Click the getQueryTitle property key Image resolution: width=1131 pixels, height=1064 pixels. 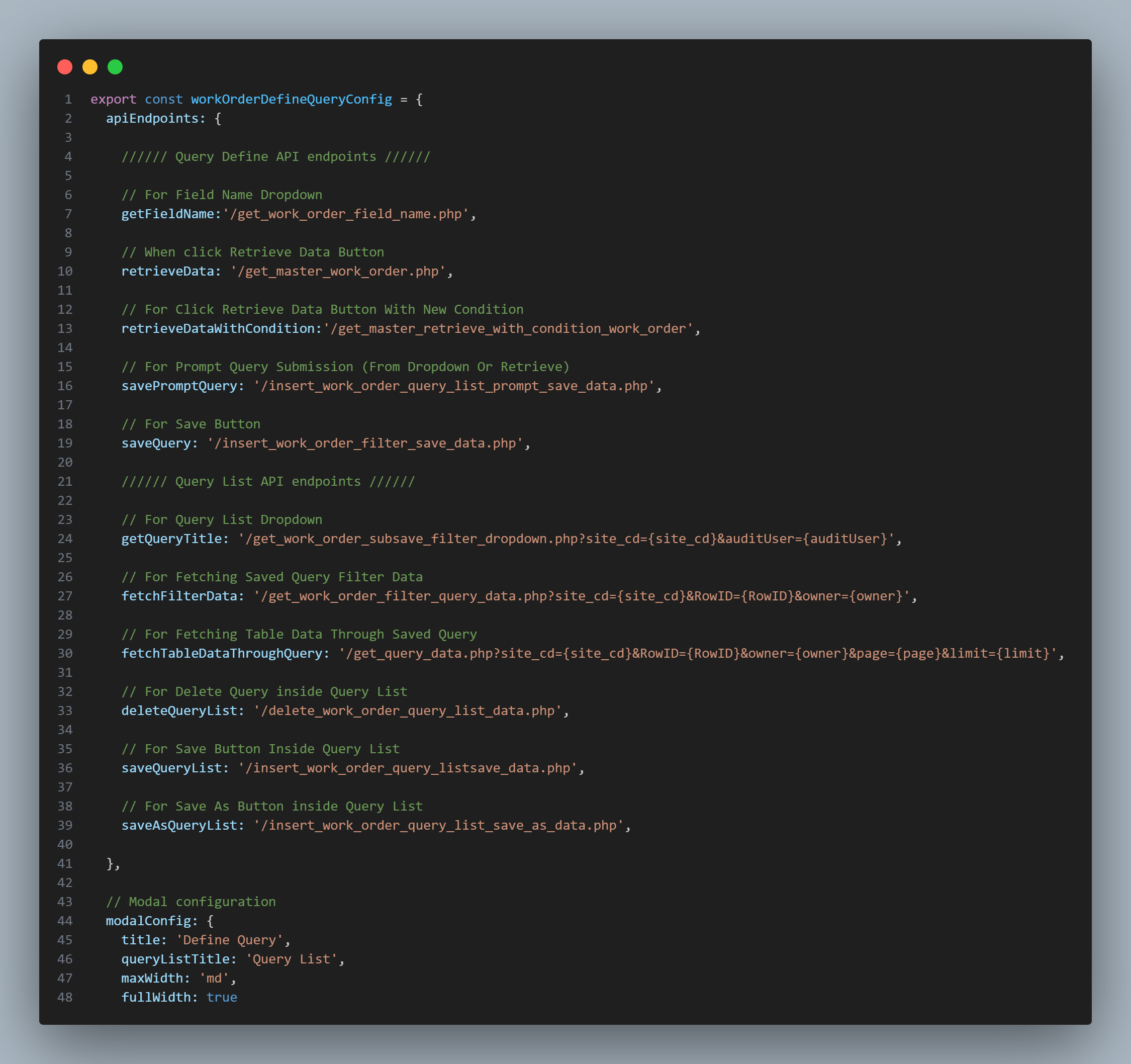coord(171,539)
